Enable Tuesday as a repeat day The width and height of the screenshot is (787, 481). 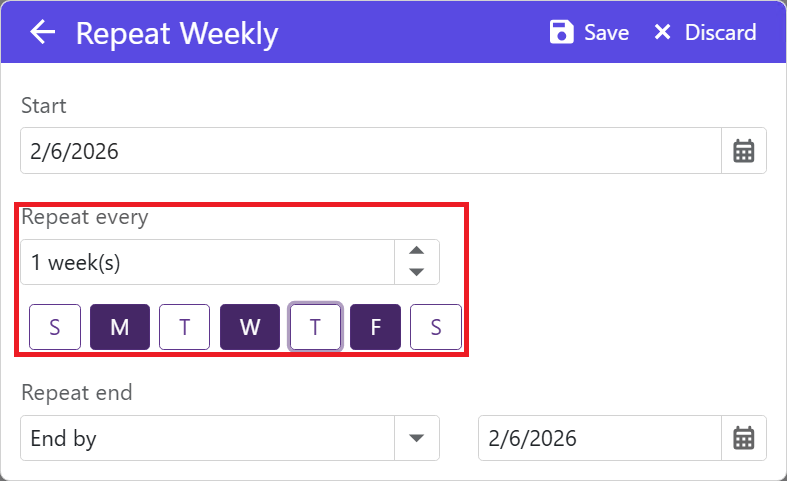185,328
